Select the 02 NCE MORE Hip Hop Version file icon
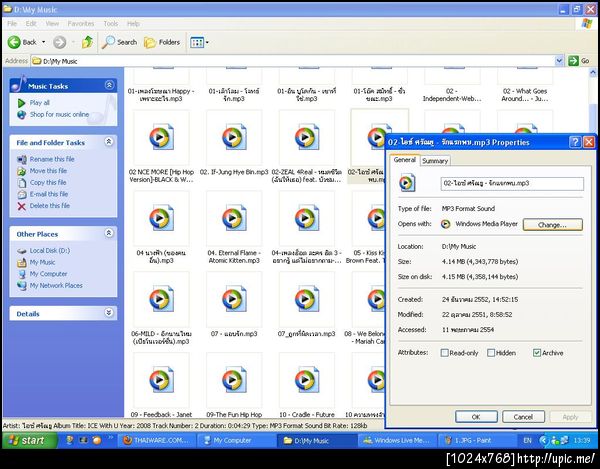600x469 pixels. (x=161, y=137)
